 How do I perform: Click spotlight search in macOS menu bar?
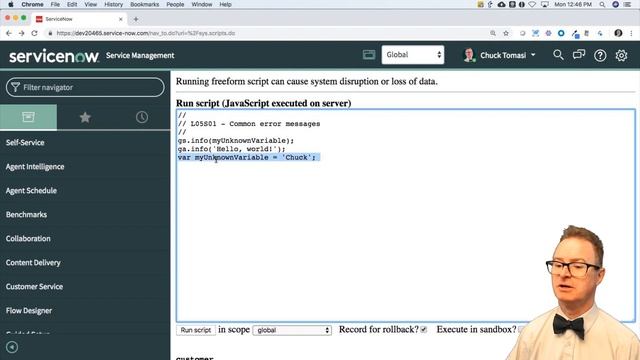(602, 4)
